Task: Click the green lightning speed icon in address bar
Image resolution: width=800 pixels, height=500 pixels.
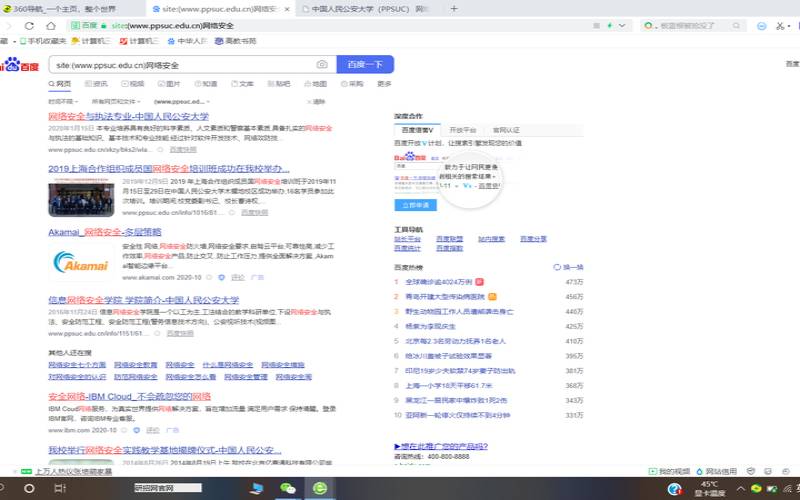Action: 609,26
